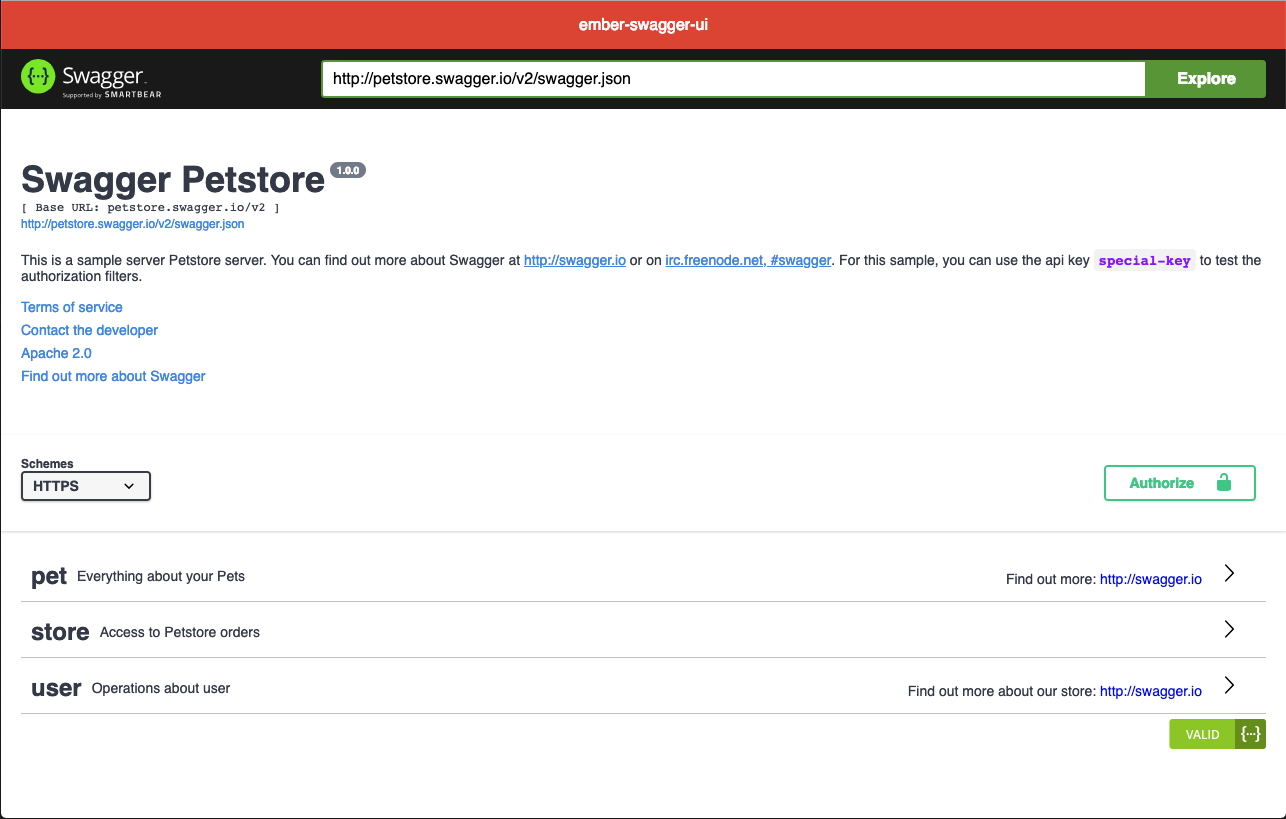Click the store tag heading
Screen dimensions: 1286x819
60,632
